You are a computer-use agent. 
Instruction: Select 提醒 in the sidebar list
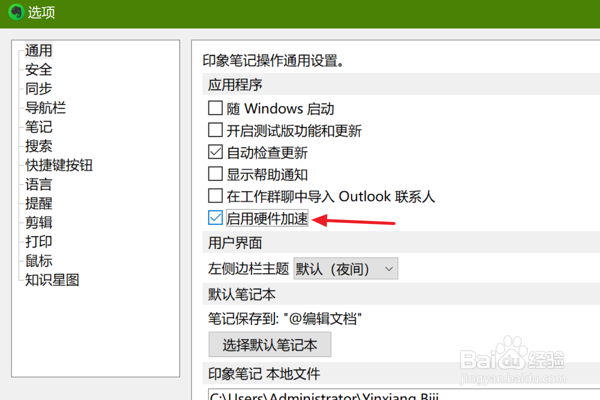pyautogui.click(x=38, y=203)
